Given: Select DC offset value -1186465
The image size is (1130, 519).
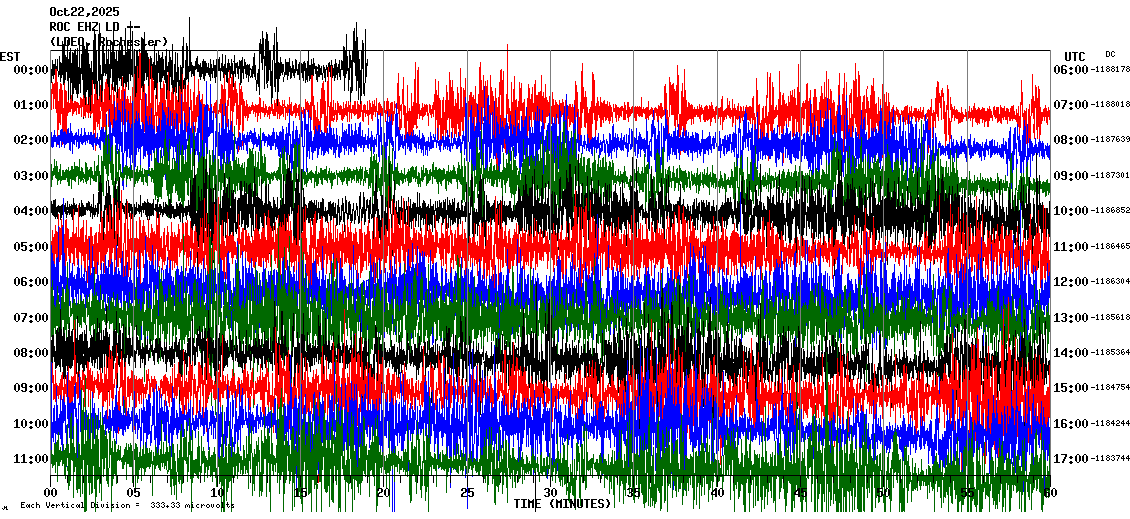Looking at the screenshot, I should pos(1109,247).
